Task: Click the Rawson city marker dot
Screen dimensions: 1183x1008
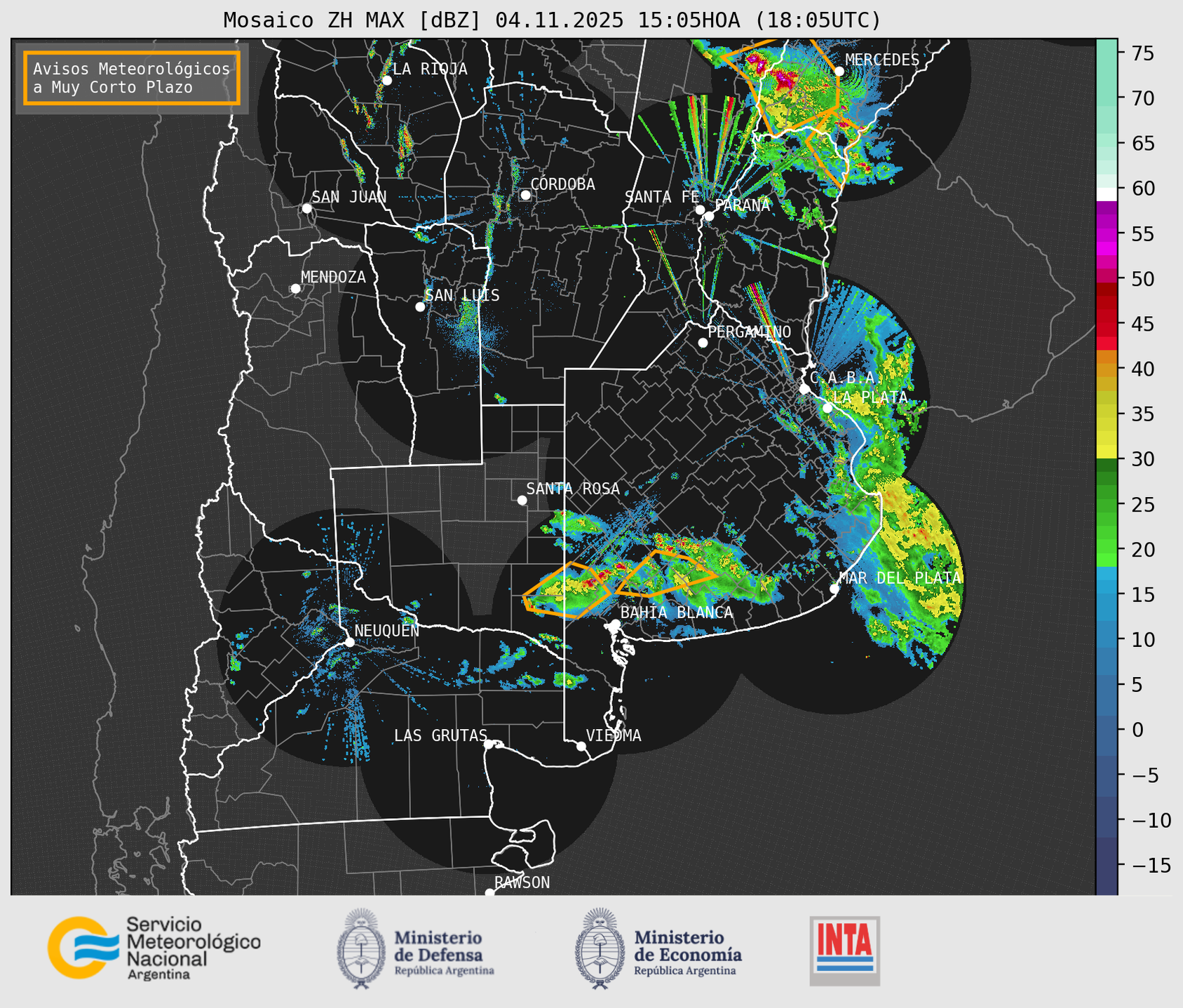Action: 489,893
